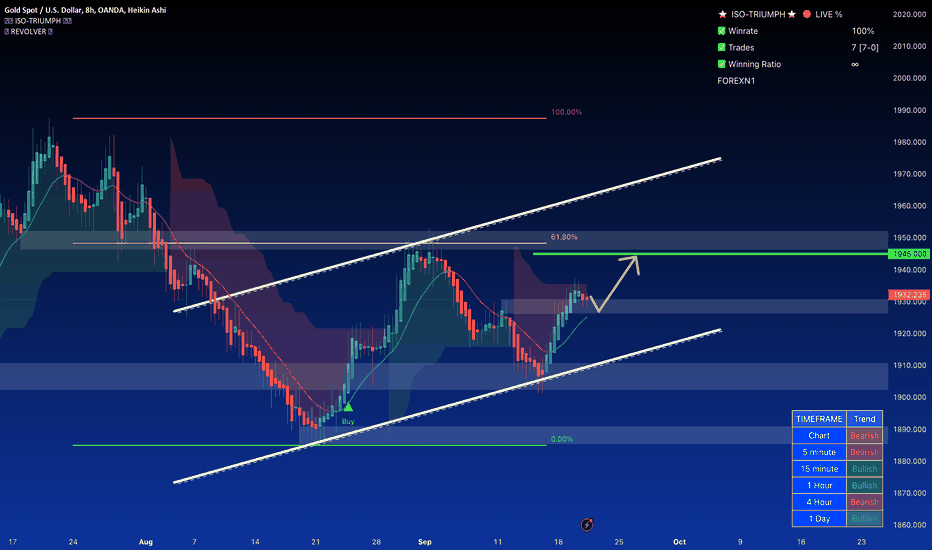Viewport: 932px width, 550px height.
Task: Click the 24 date axis label
Action: [73, 542]
